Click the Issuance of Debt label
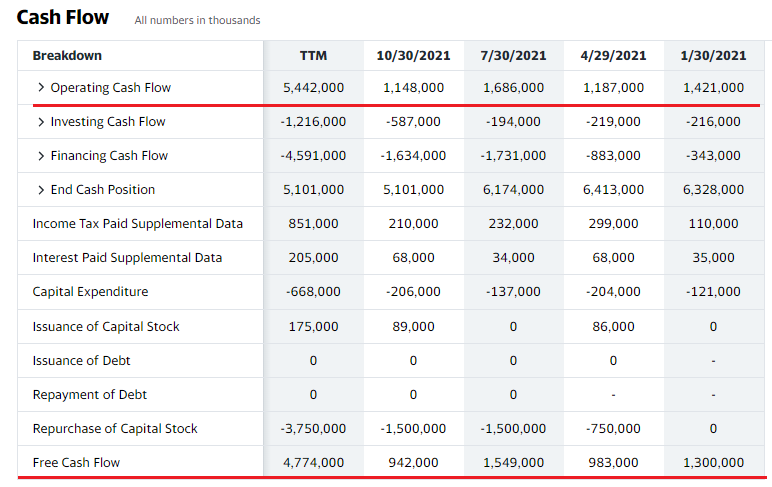 pos(81,360)
